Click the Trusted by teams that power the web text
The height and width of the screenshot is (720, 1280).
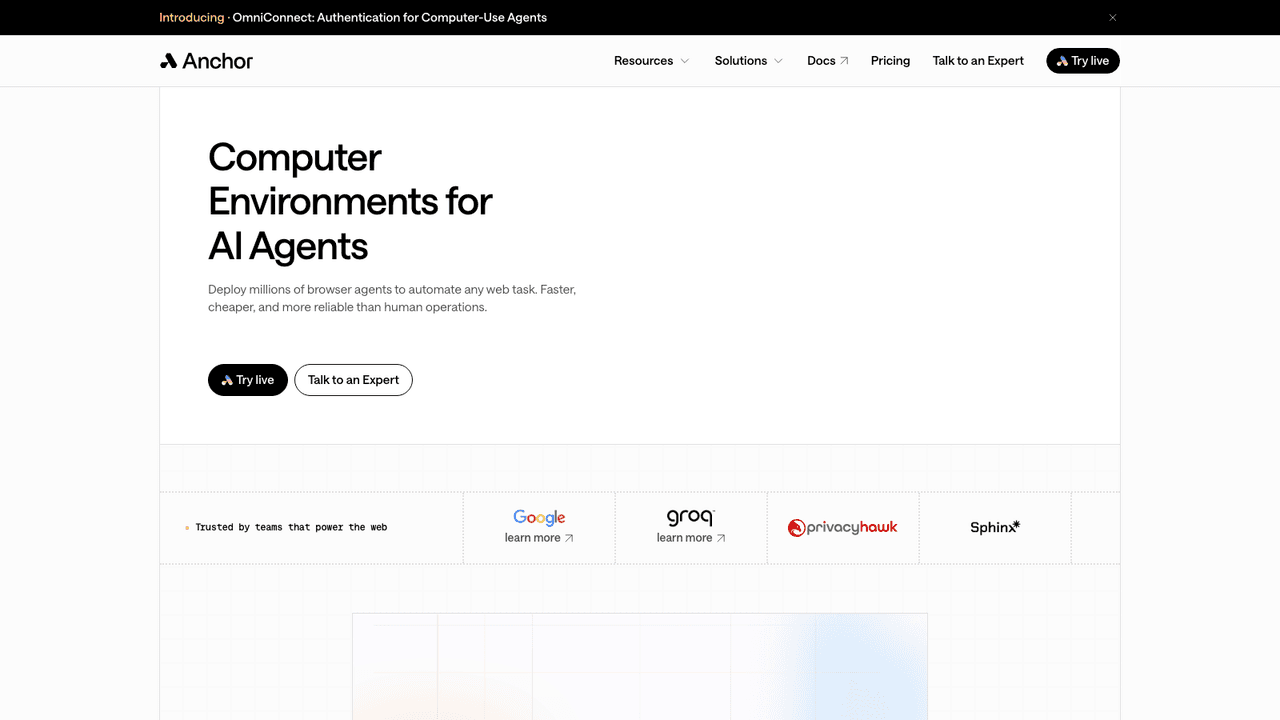[x=291, y=527]
